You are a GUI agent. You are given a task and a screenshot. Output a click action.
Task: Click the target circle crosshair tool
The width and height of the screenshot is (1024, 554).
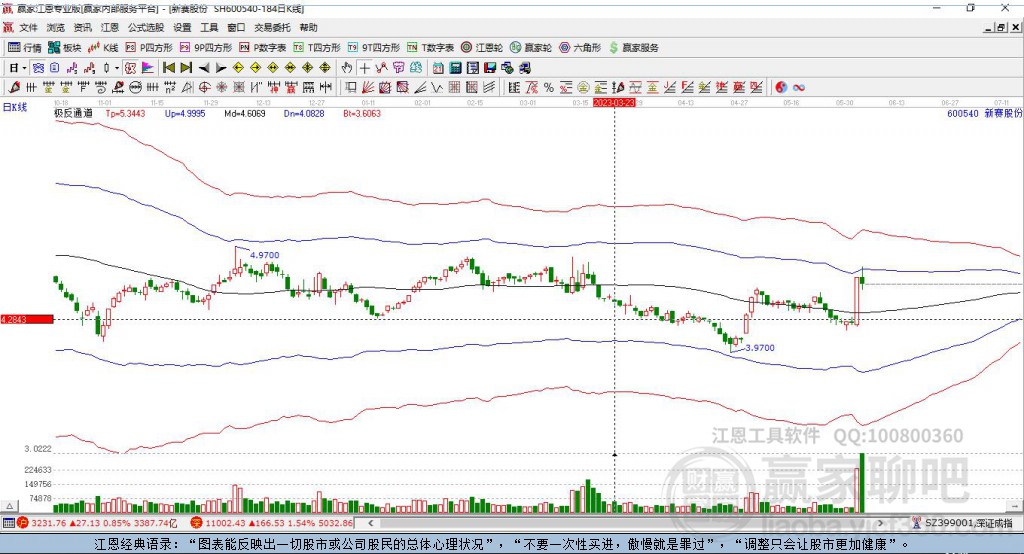click(x=204, y=87)
